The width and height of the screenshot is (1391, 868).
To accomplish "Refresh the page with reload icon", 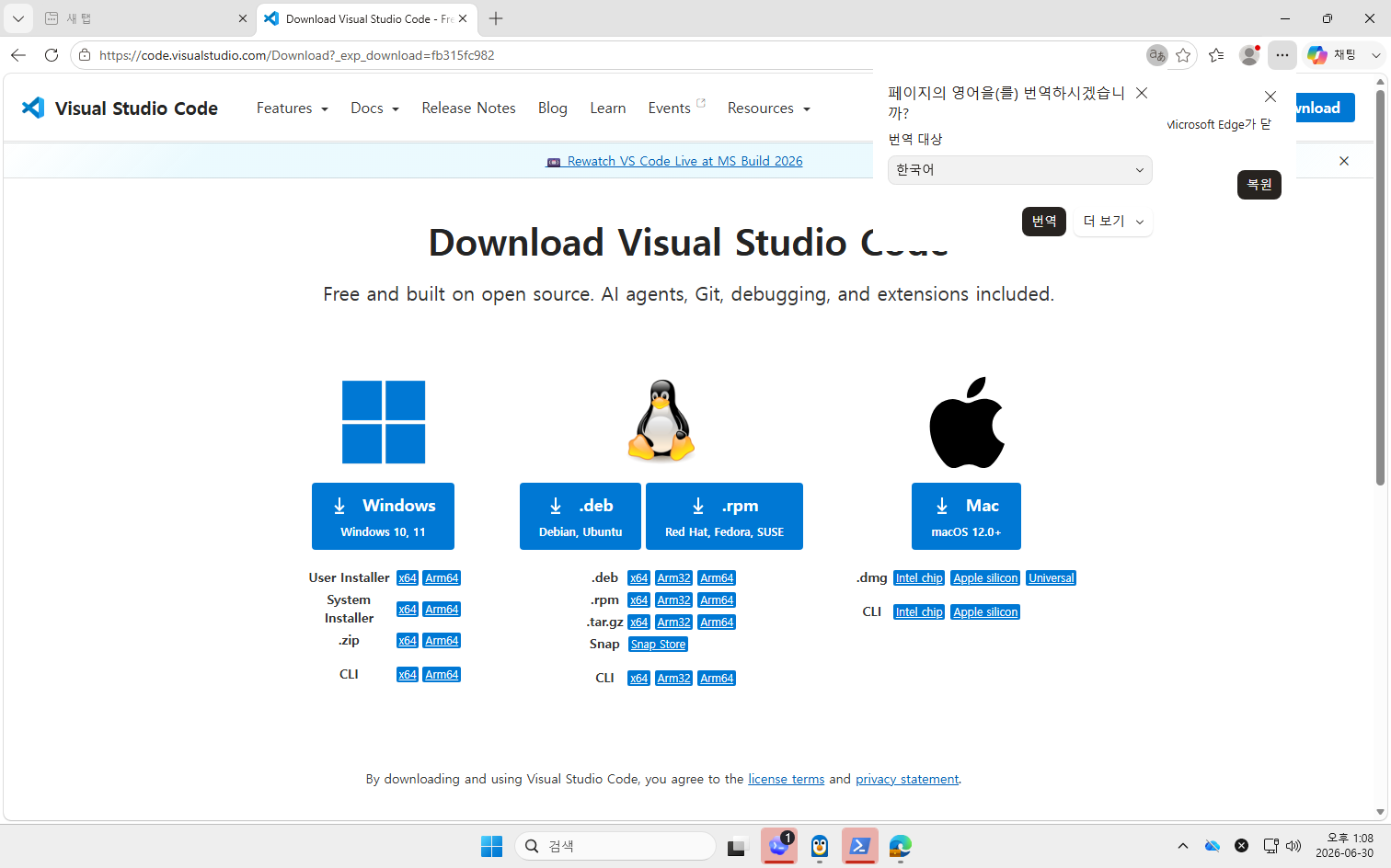I will point(52,55).
